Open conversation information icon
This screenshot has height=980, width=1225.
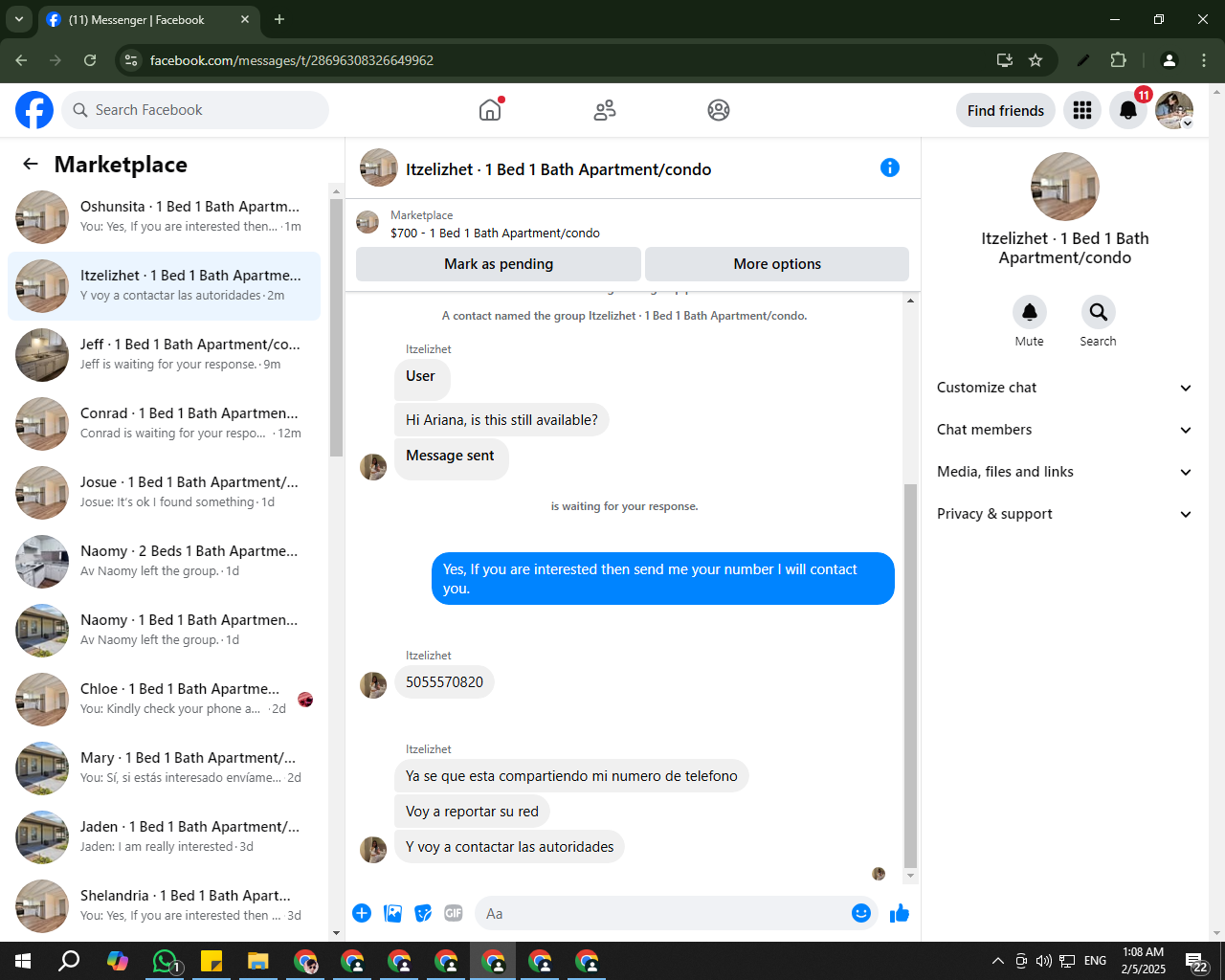[890, 167]
